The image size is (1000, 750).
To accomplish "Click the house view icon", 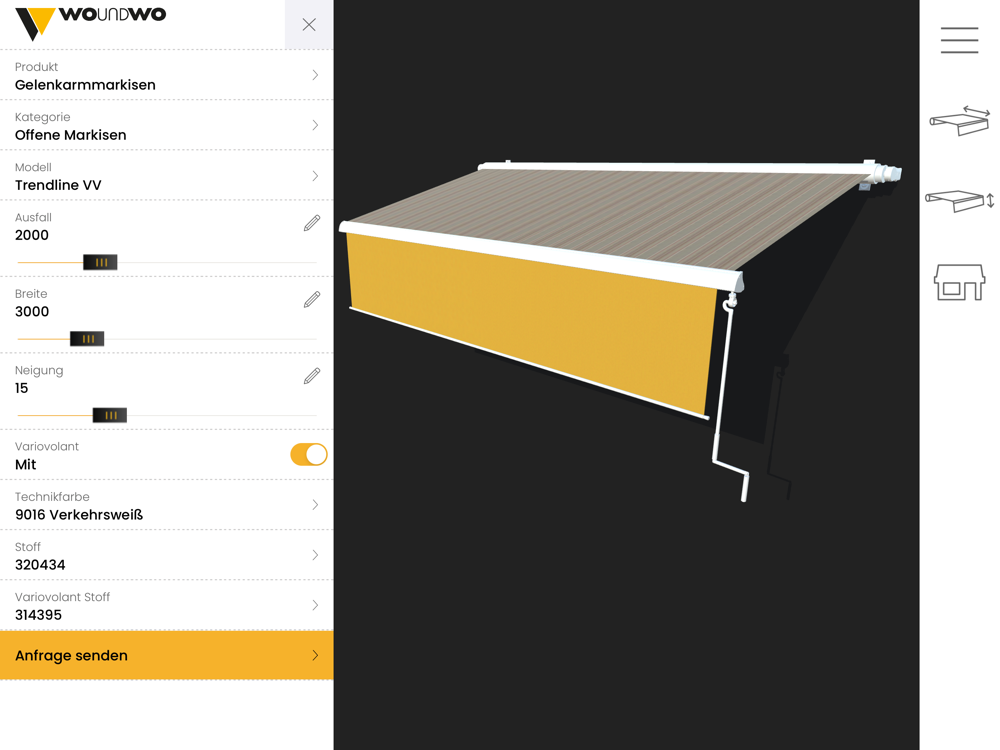I will coord(960,282).
